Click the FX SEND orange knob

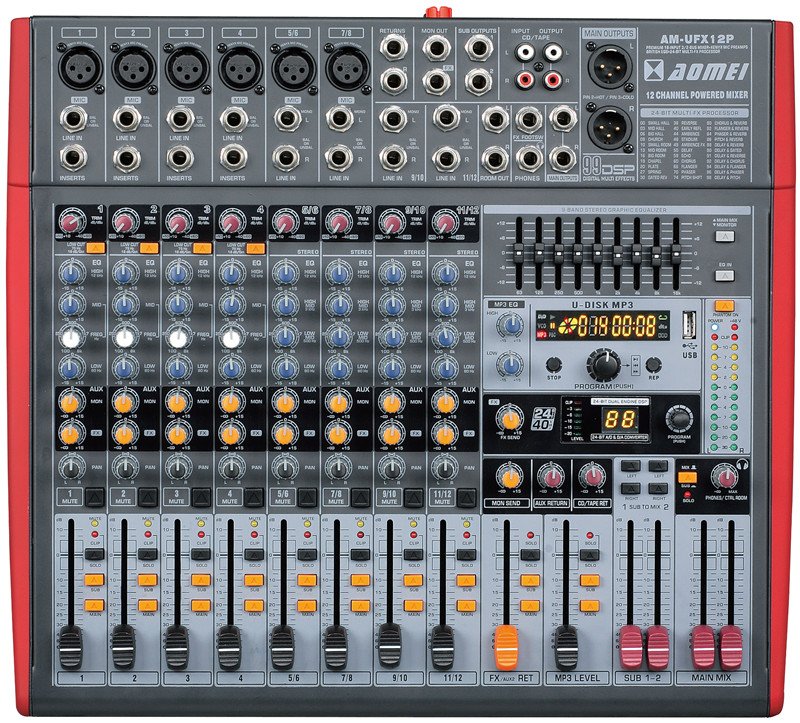click(512, 419)
